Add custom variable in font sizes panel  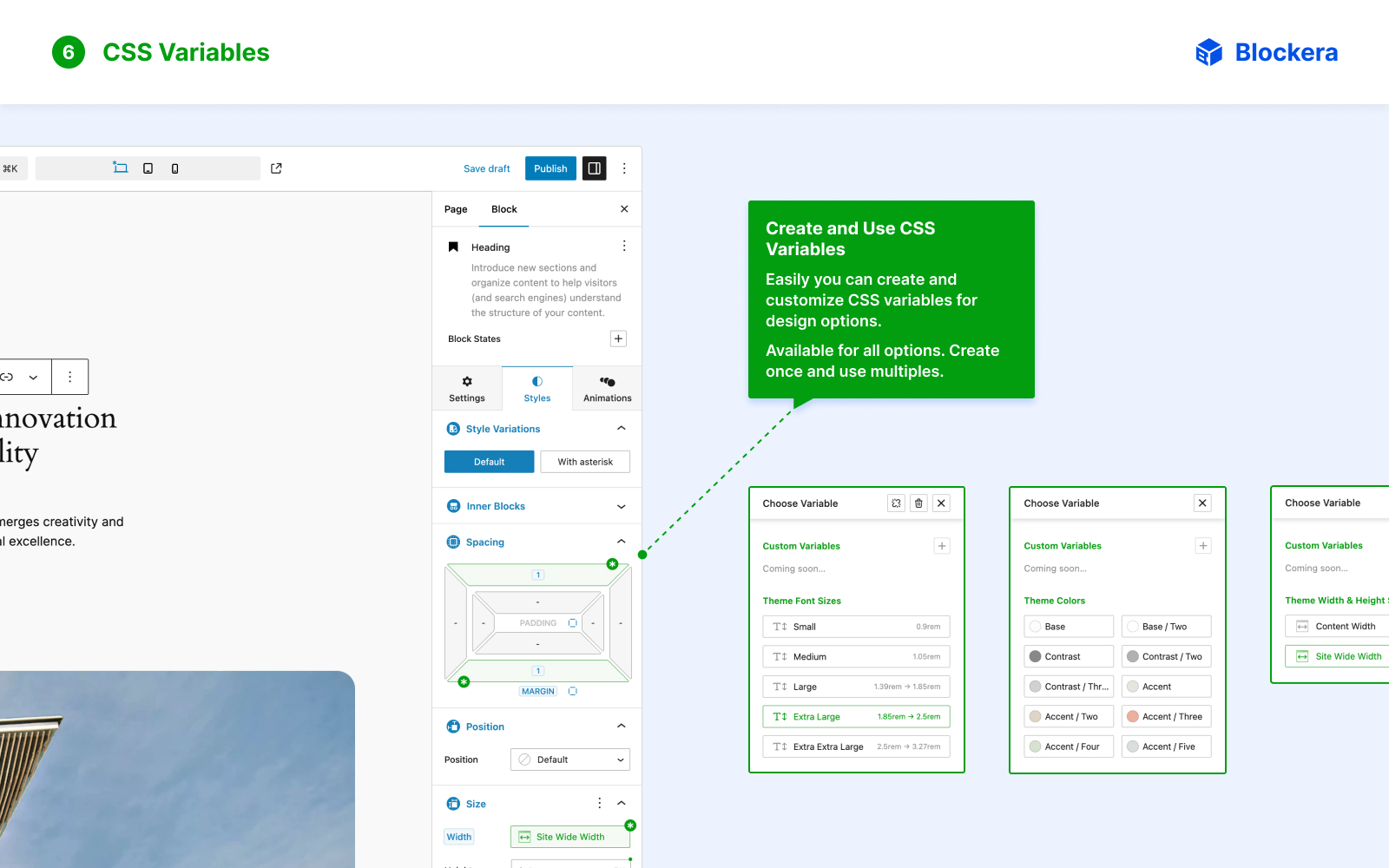942,546
